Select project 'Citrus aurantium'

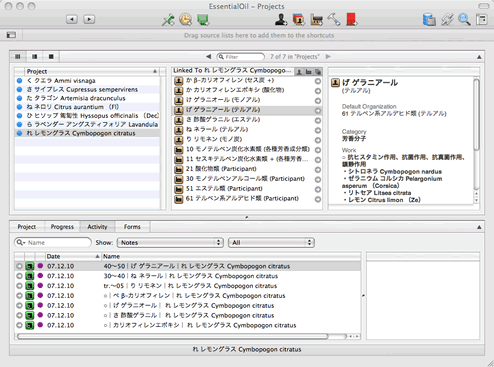(x=87, y=107)
